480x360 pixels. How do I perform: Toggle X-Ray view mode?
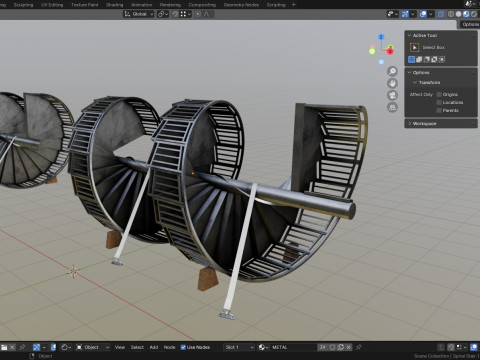coord(441,14)
